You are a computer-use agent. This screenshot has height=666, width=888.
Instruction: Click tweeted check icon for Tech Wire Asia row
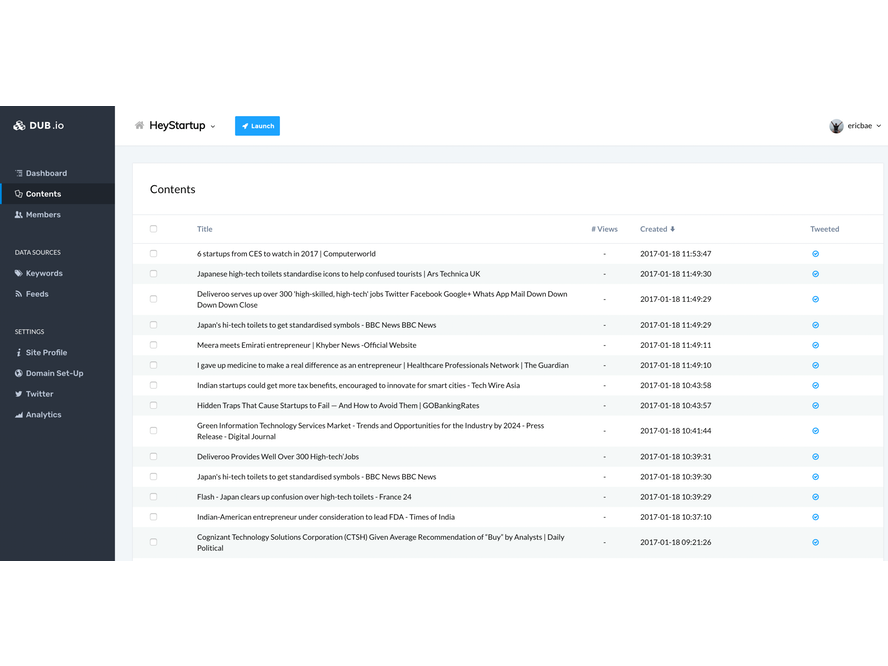click(816, 386)
